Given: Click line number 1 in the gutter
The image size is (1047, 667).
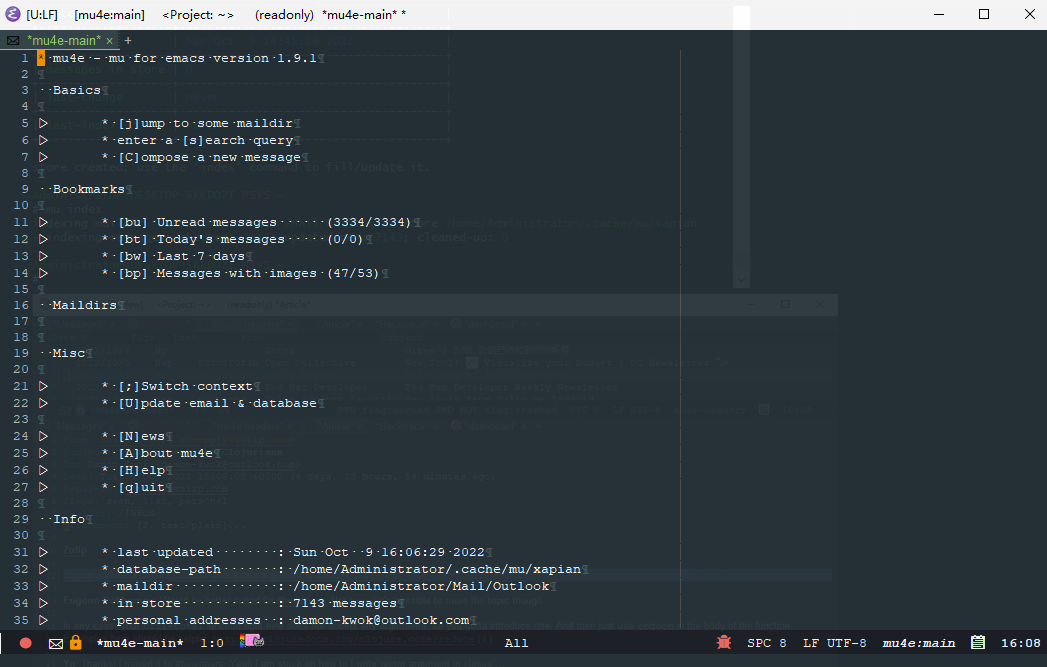Looking at the screenshot, I should click(x=25, y=58).
